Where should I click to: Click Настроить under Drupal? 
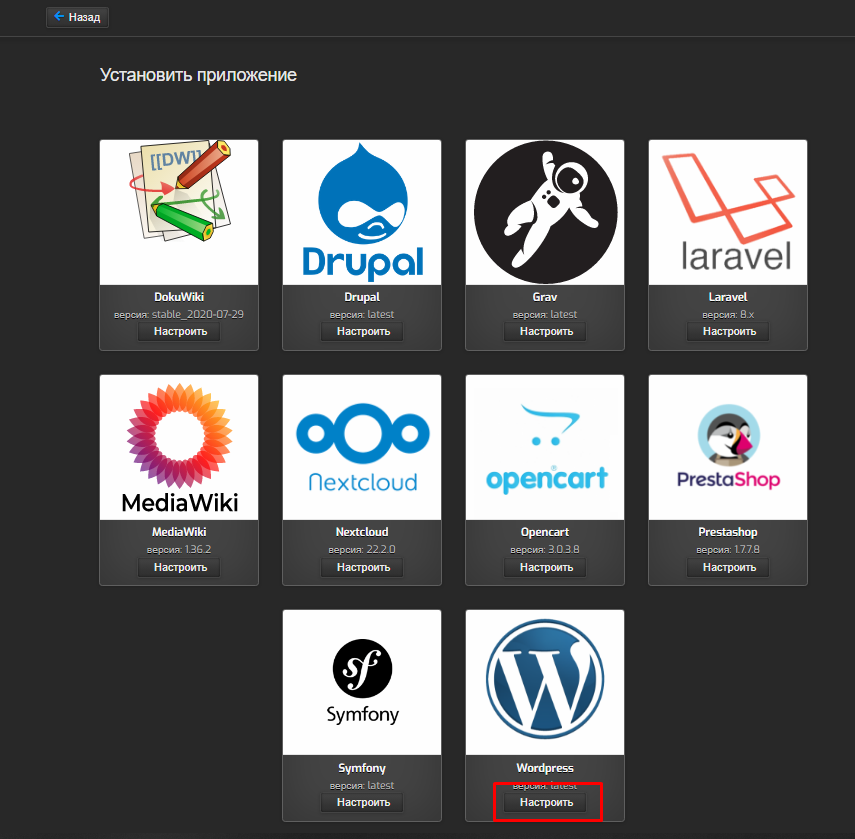[363, 331]
